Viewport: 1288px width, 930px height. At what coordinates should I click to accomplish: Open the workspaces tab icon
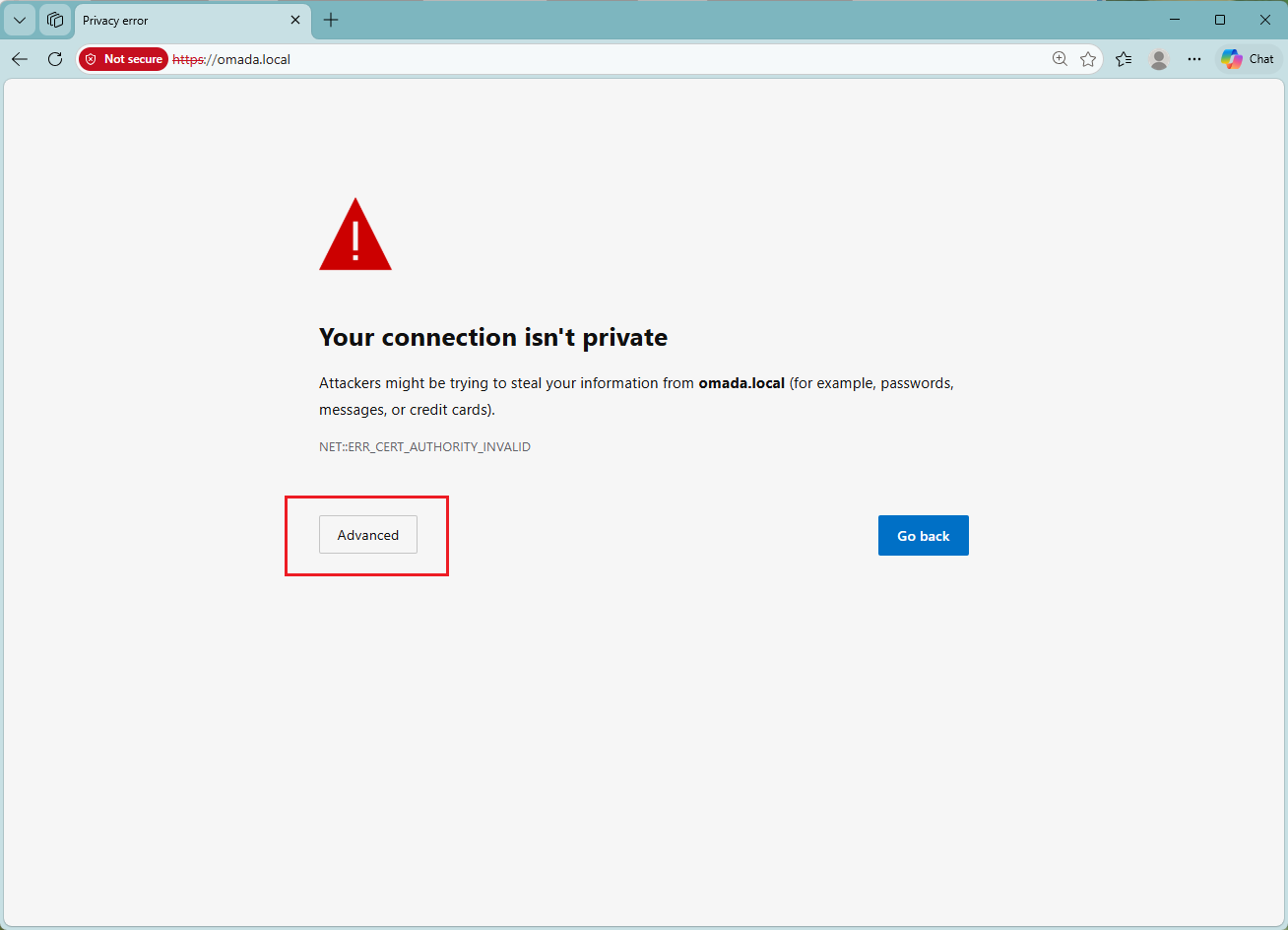[x=55, y=20]
